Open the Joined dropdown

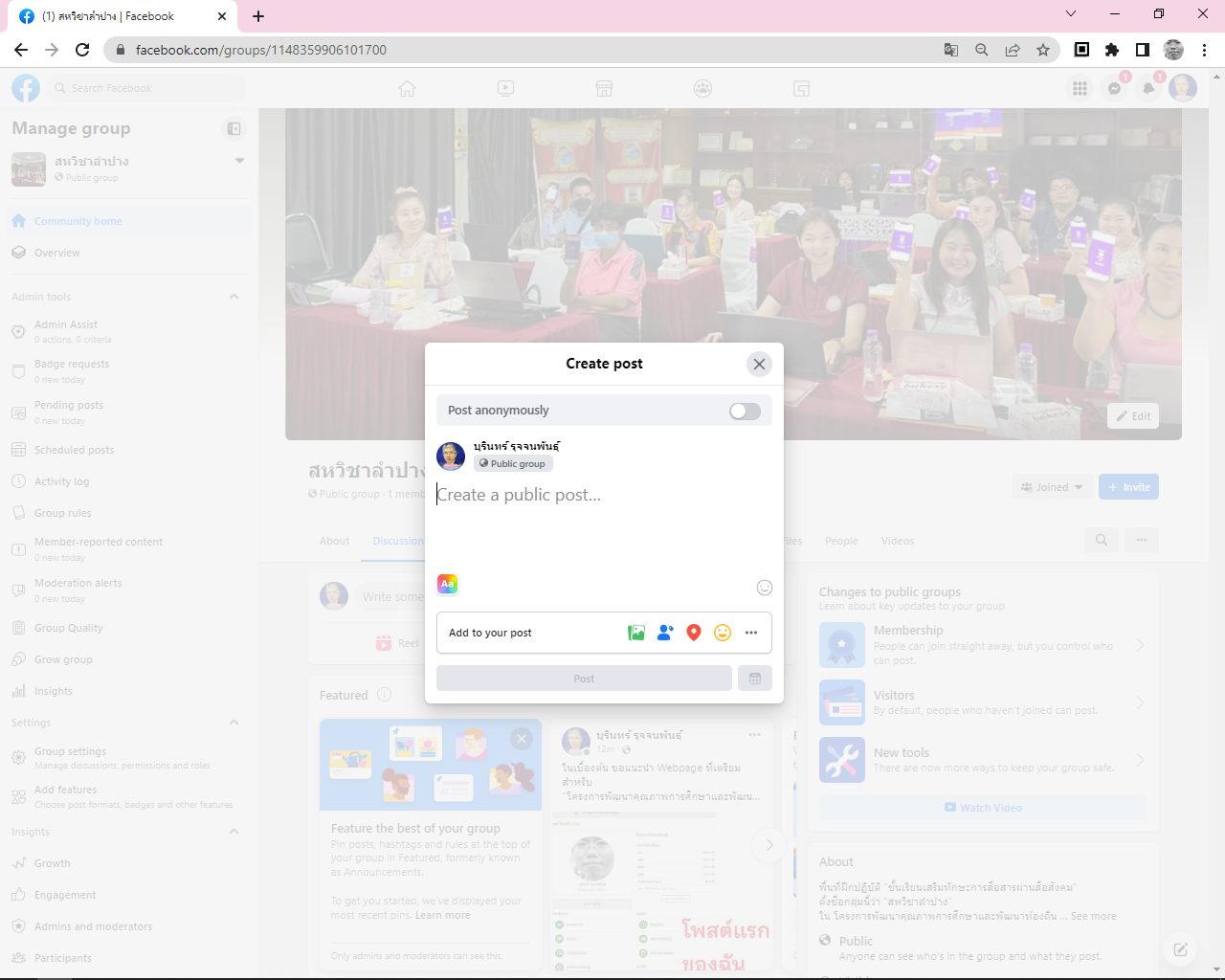1053,487
